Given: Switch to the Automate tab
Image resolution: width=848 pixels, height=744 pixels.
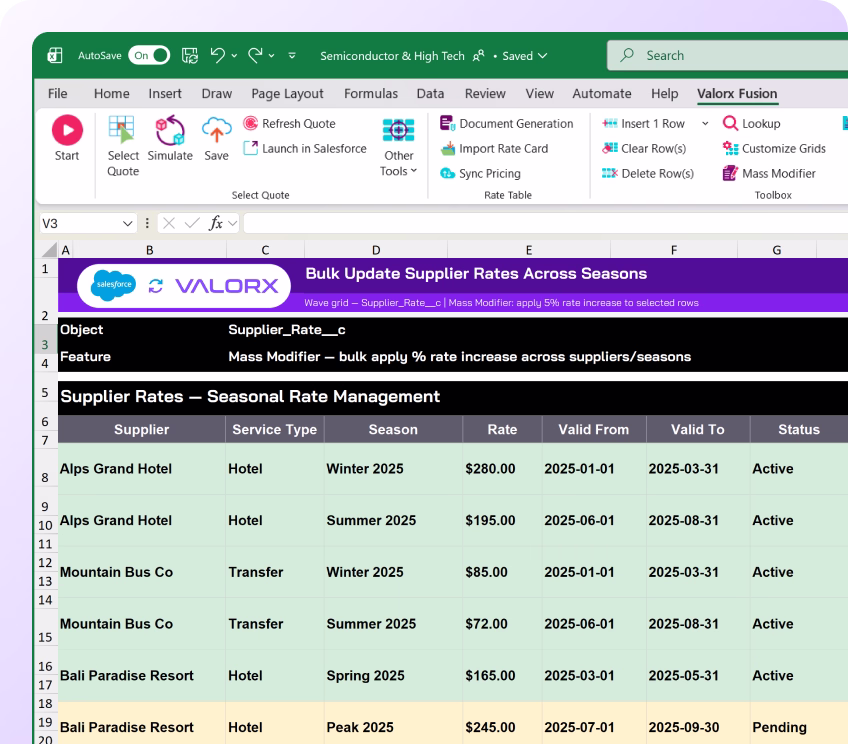Looking at the screenshot, I should (602, 94).
